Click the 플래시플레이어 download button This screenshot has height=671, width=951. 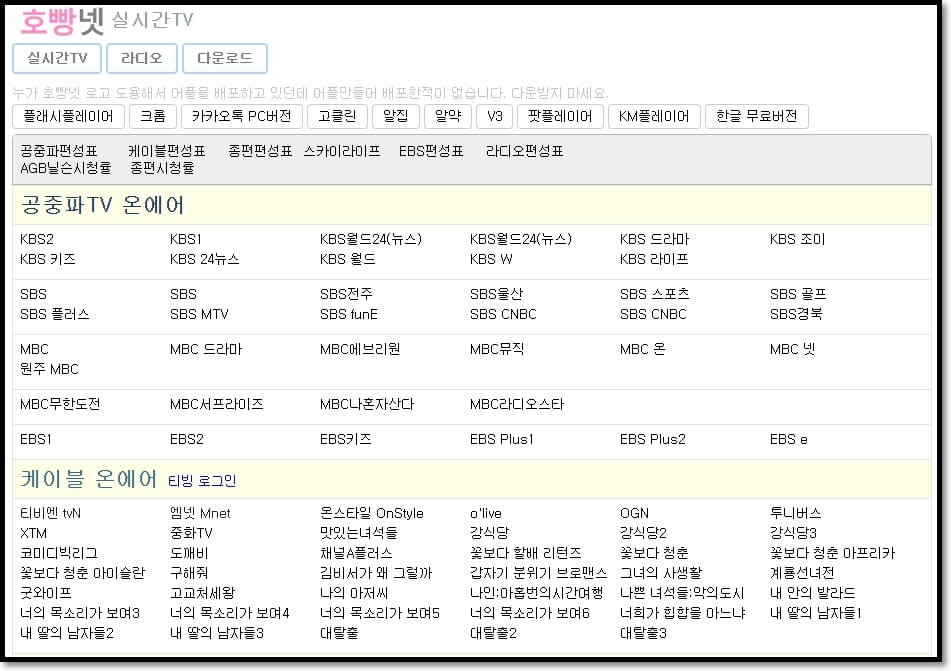(69, 116)
